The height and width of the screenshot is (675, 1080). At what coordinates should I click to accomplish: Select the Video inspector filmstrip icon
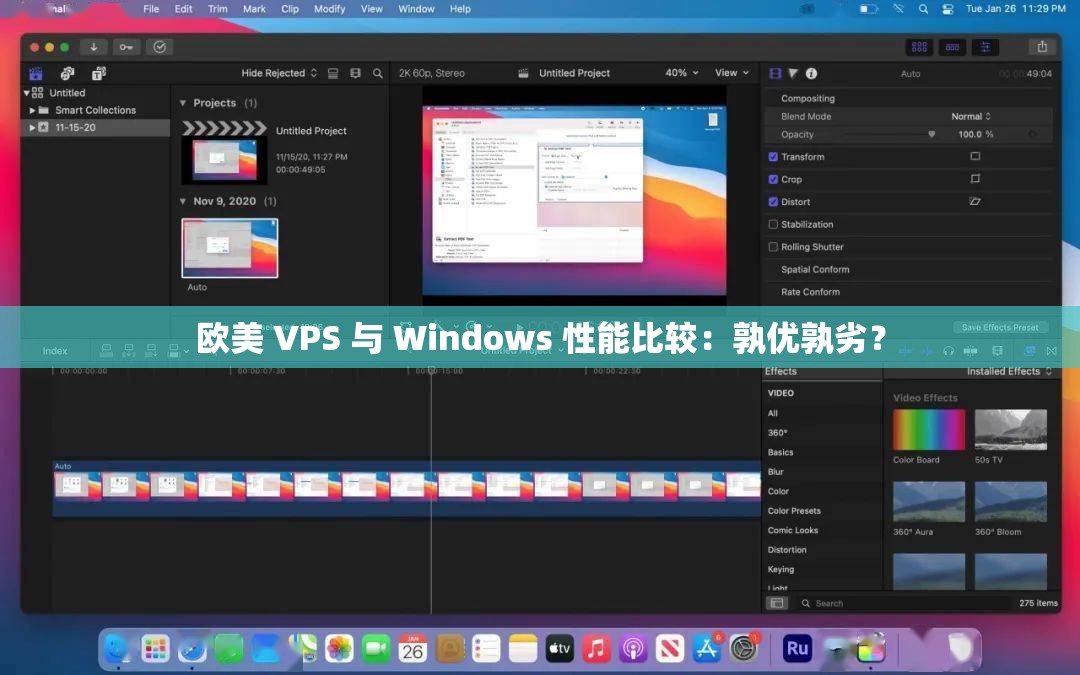click(x=776, y=73)
